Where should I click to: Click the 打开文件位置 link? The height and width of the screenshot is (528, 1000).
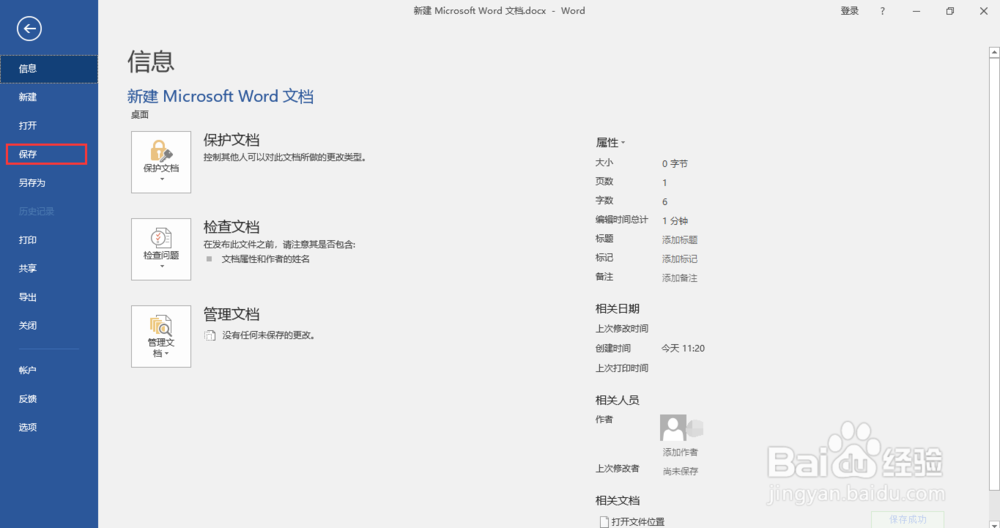click(x=638, y=522)
